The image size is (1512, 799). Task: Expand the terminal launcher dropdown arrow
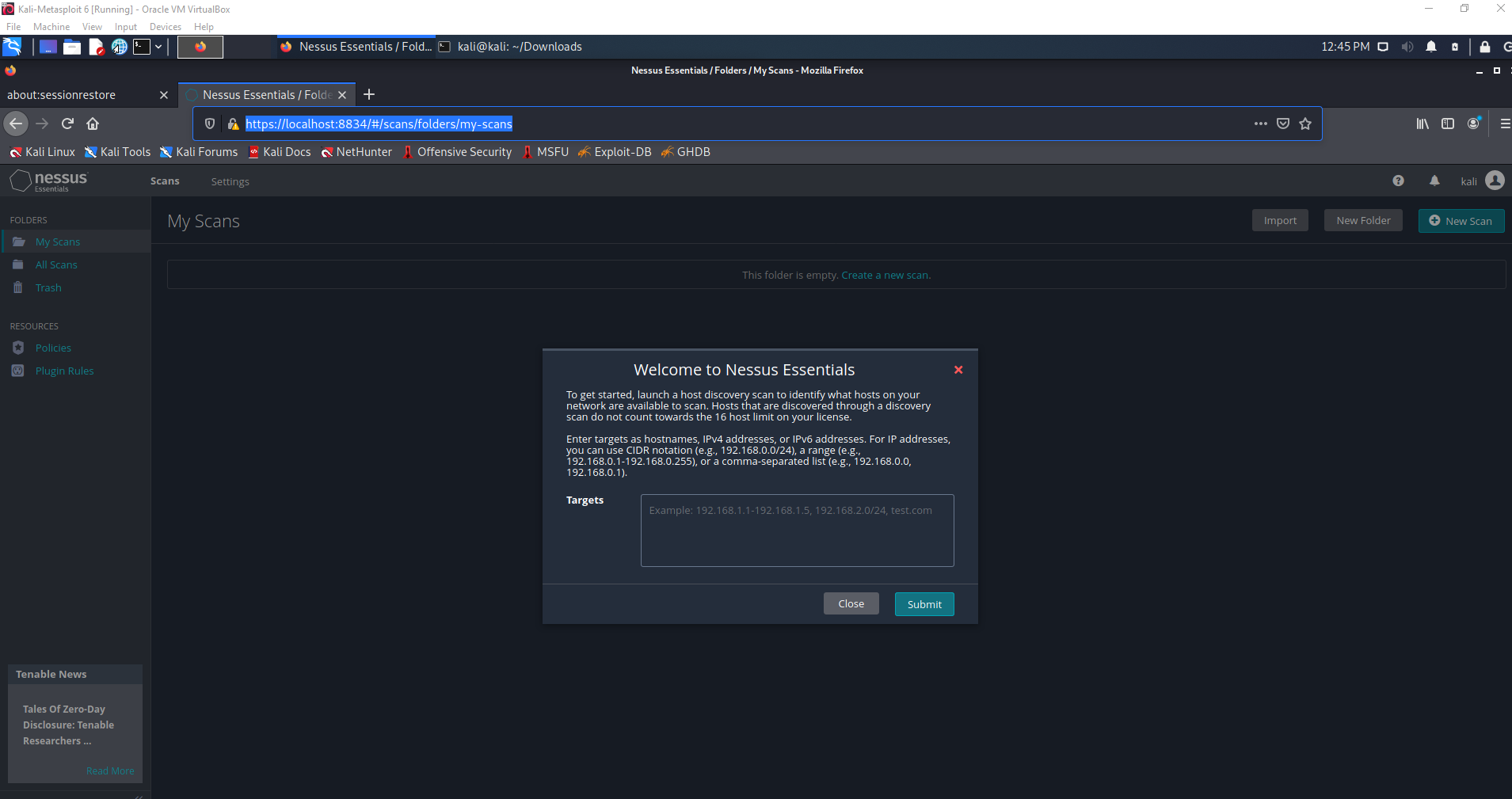pyautogui.click(x=158, y=47)
